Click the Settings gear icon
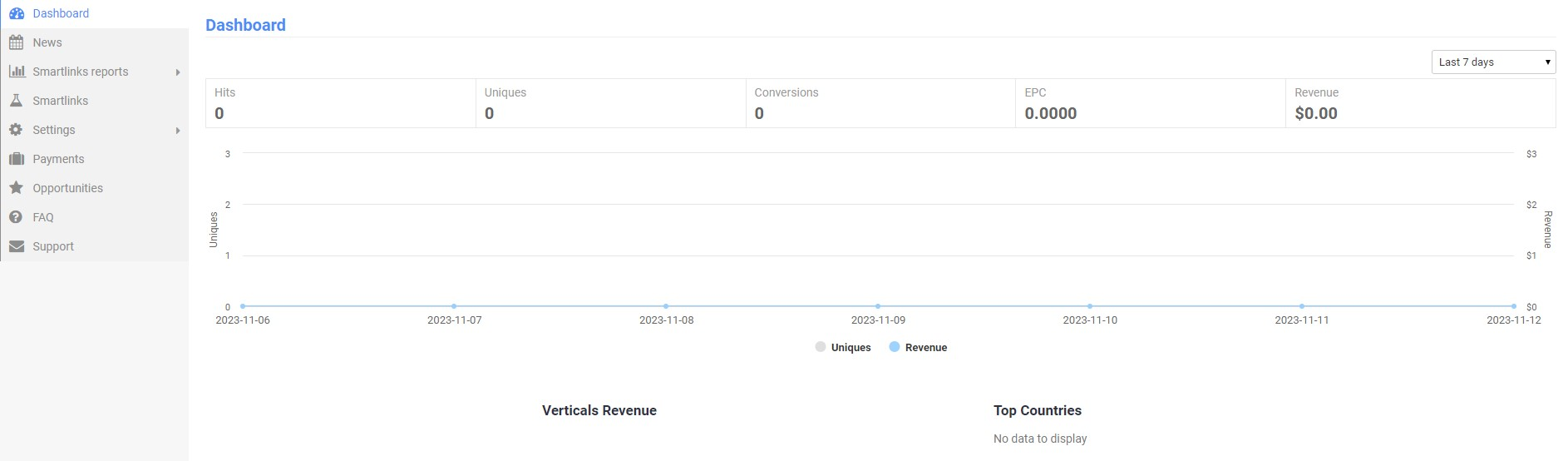This screenshot has height=461, width=1568. pos(16,130)
